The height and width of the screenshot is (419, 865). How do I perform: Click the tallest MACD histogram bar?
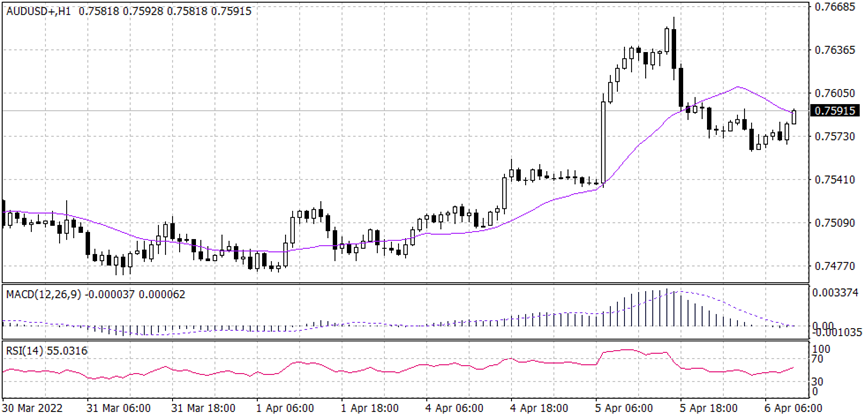tap(672, 308)
